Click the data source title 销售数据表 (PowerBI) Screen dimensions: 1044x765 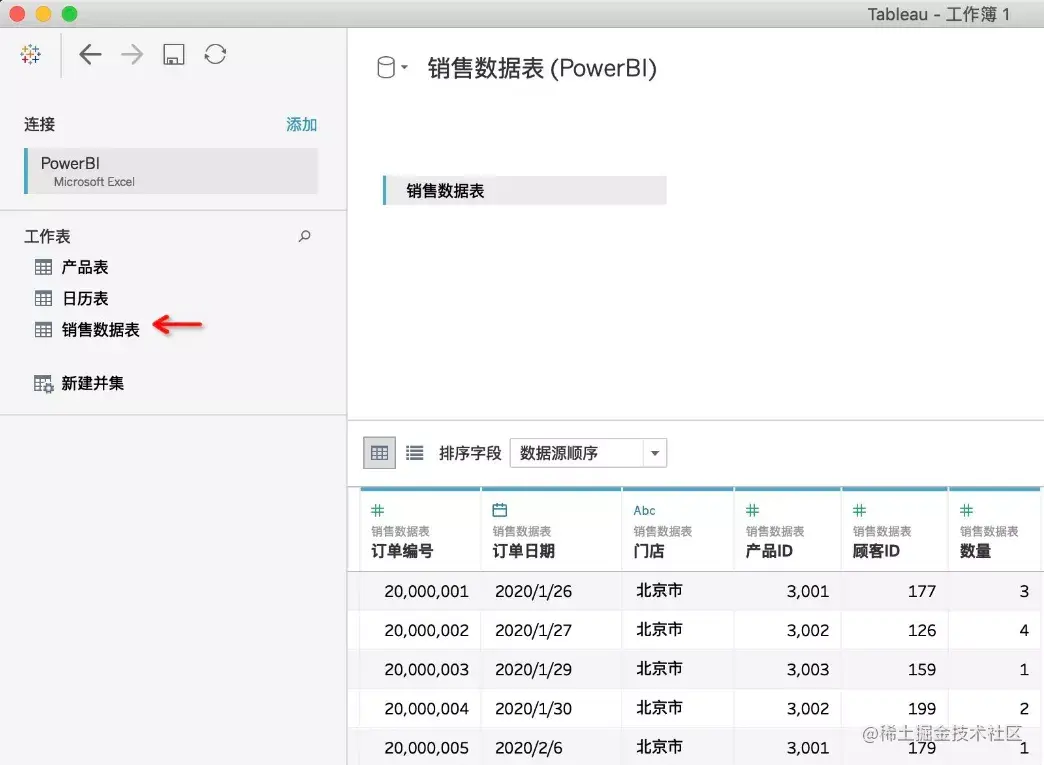pos(542,68)
